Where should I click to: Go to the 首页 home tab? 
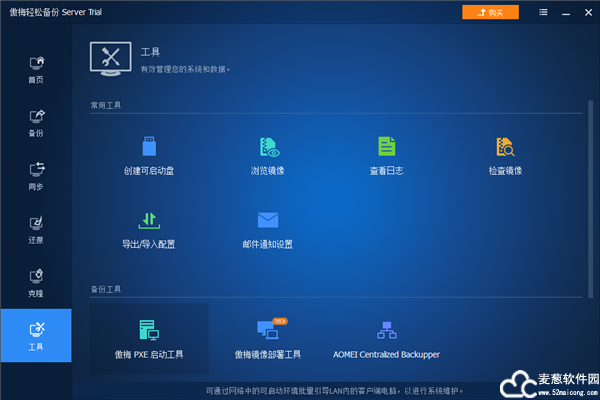coord(36,69)
